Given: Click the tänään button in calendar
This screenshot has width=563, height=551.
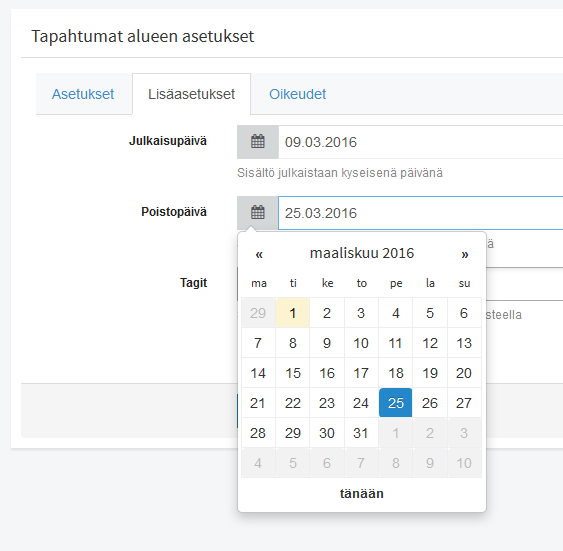Looking at the screenshot, I should [362, 494].
